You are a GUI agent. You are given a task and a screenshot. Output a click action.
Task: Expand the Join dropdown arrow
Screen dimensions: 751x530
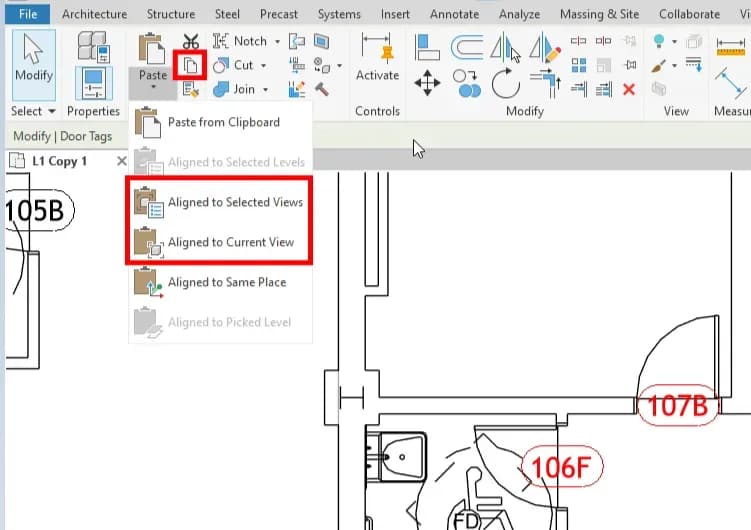coord(265,90)
